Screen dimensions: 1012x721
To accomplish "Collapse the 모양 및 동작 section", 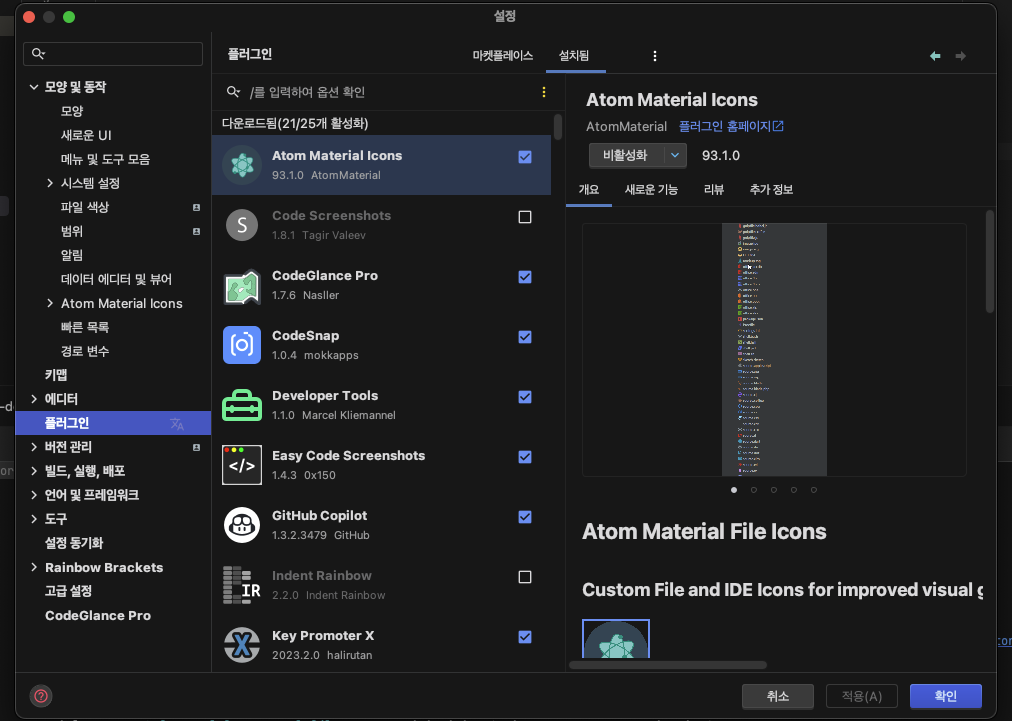I will (x=34, y=86).
